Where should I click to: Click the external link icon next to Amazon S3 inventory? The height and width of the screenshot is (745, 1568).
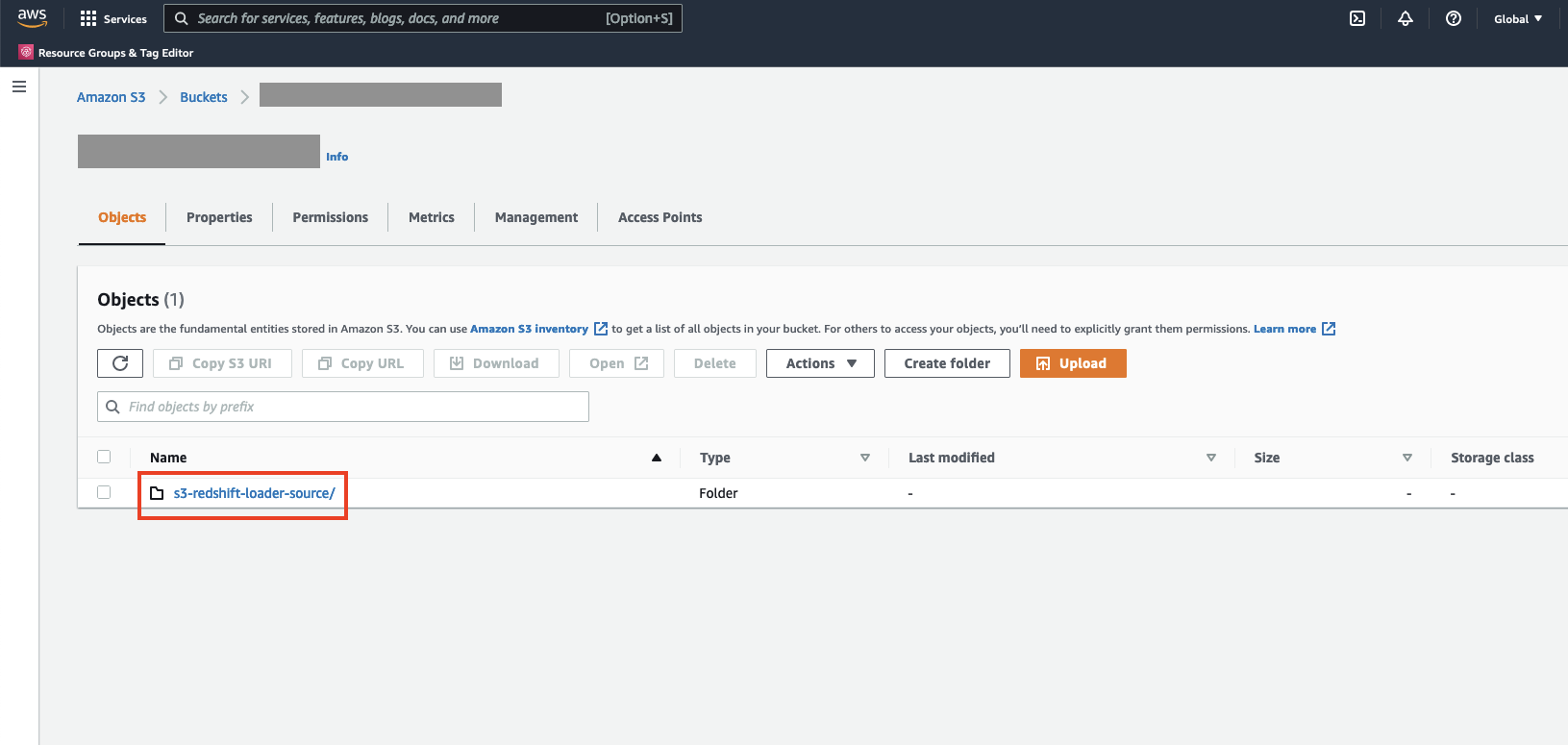601,329
